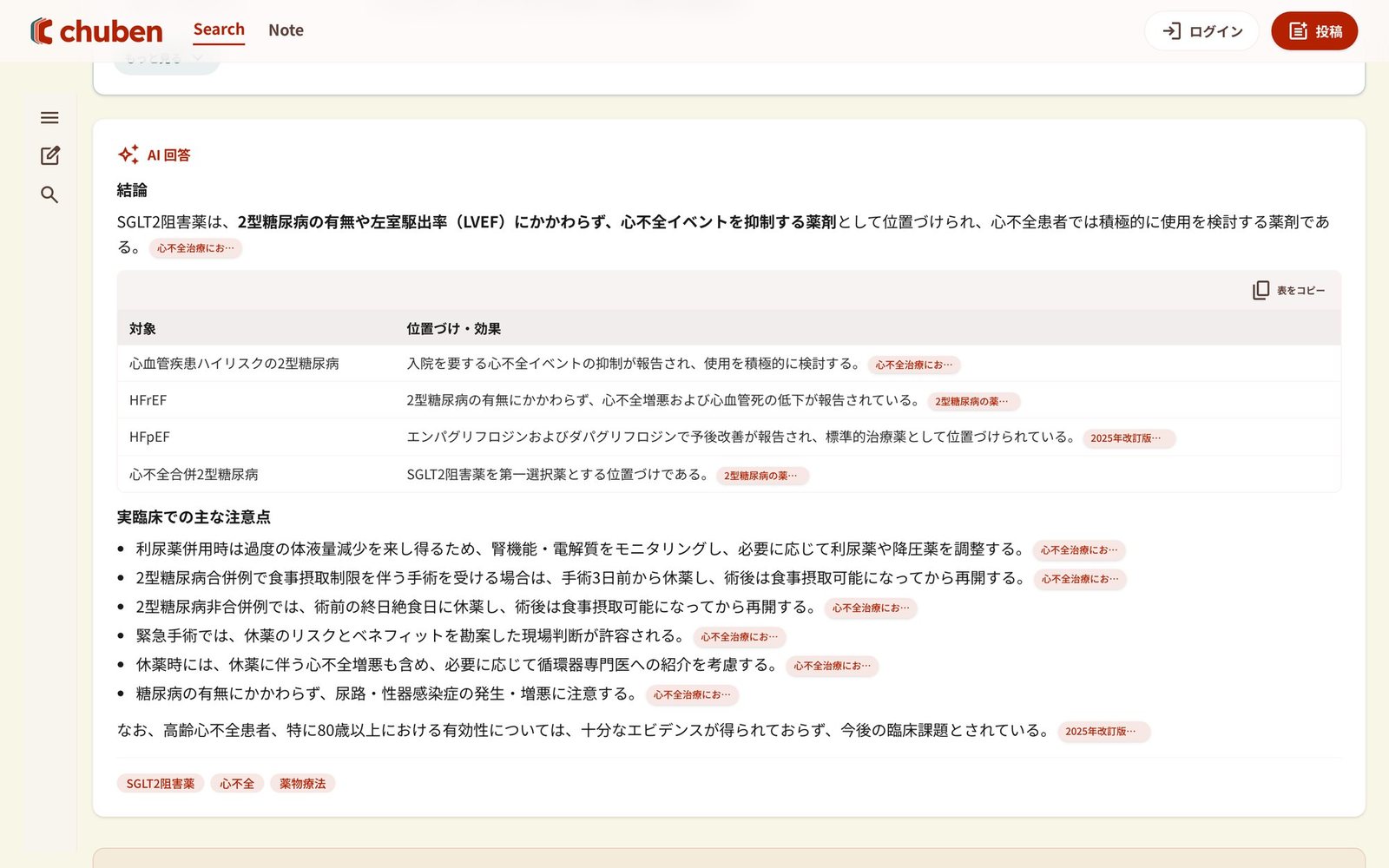1389x868 pixels.
Task: Select the SGLT2阻害薬 tag
Action: (161, 784)
